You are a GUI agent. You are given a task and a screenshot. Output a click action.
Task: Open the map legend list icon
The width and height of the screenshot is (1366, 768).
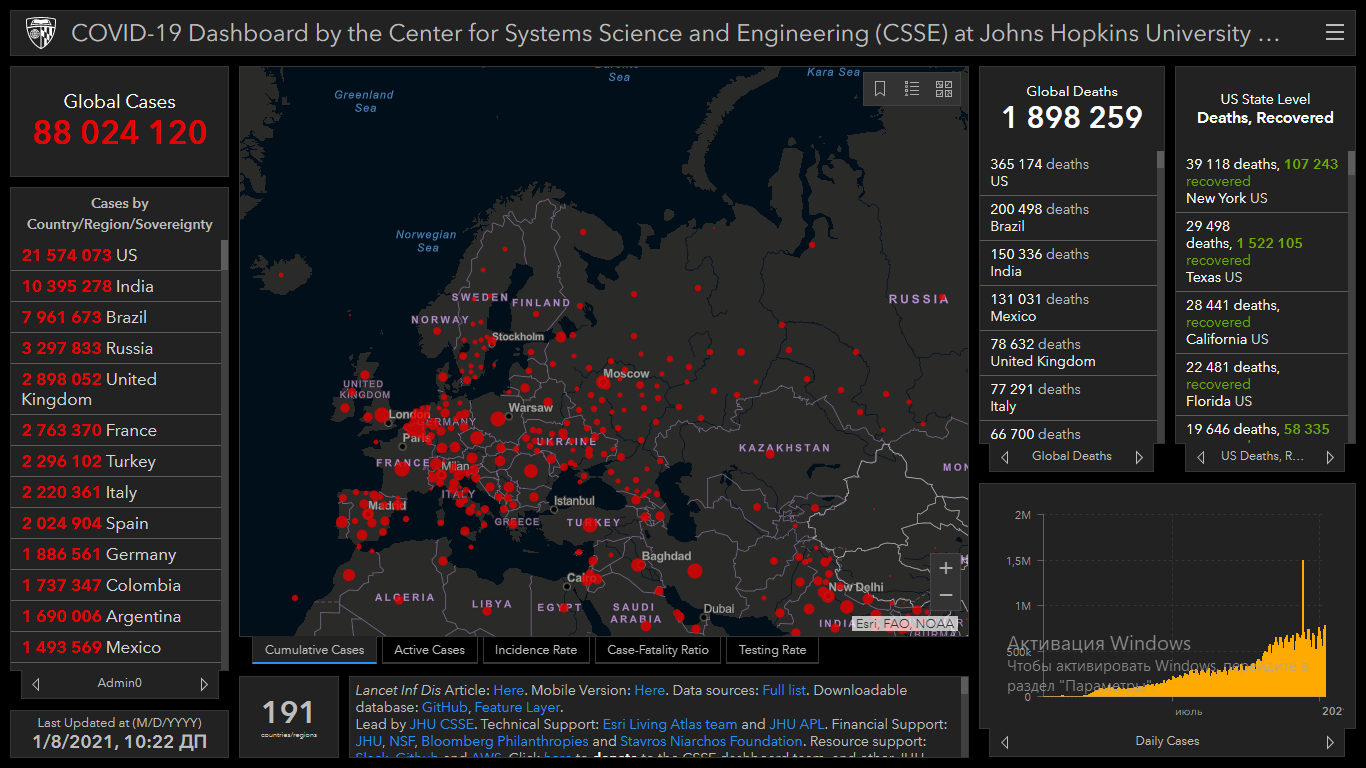click(912, 89)
